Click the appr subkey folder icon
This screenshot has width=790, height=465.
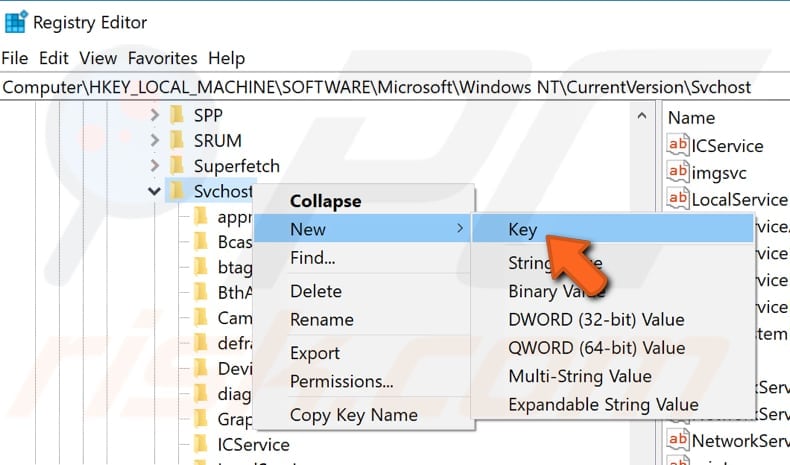click(201, 216)
